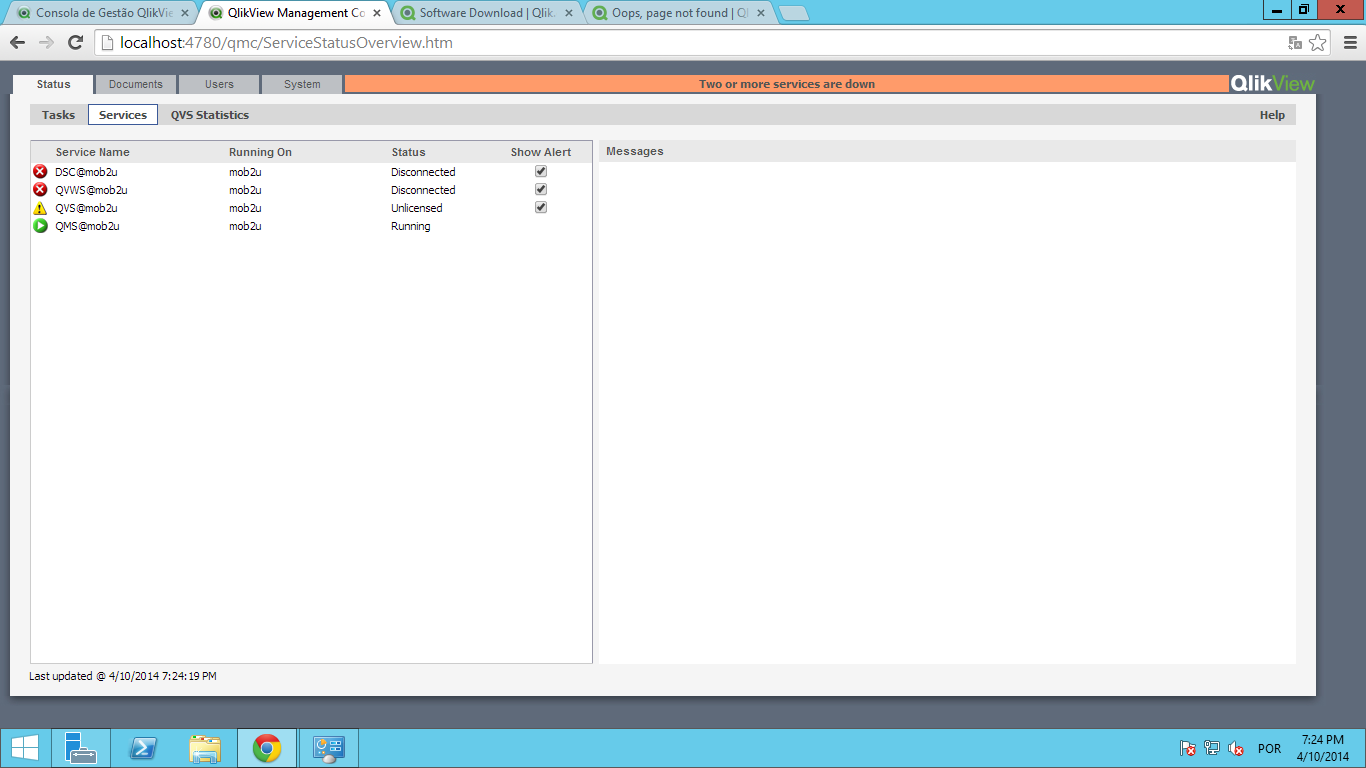Viewport: 1366px width, 768px height.
Task: Click the translate page icon in address bar
Action: (x=1295, y=43)
